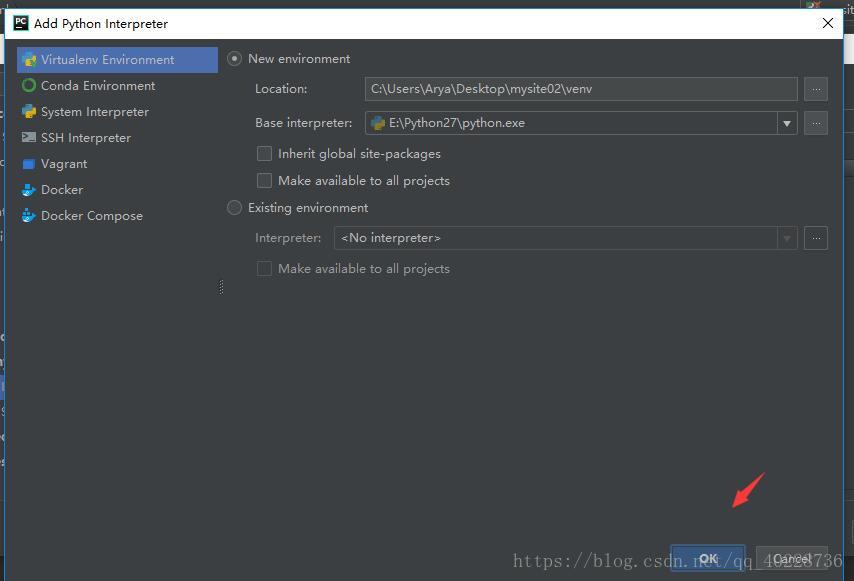The height and width of the screenshot is (581, 854).
Task: Select Vagrant interpreter type
Action: click(117, 164)
